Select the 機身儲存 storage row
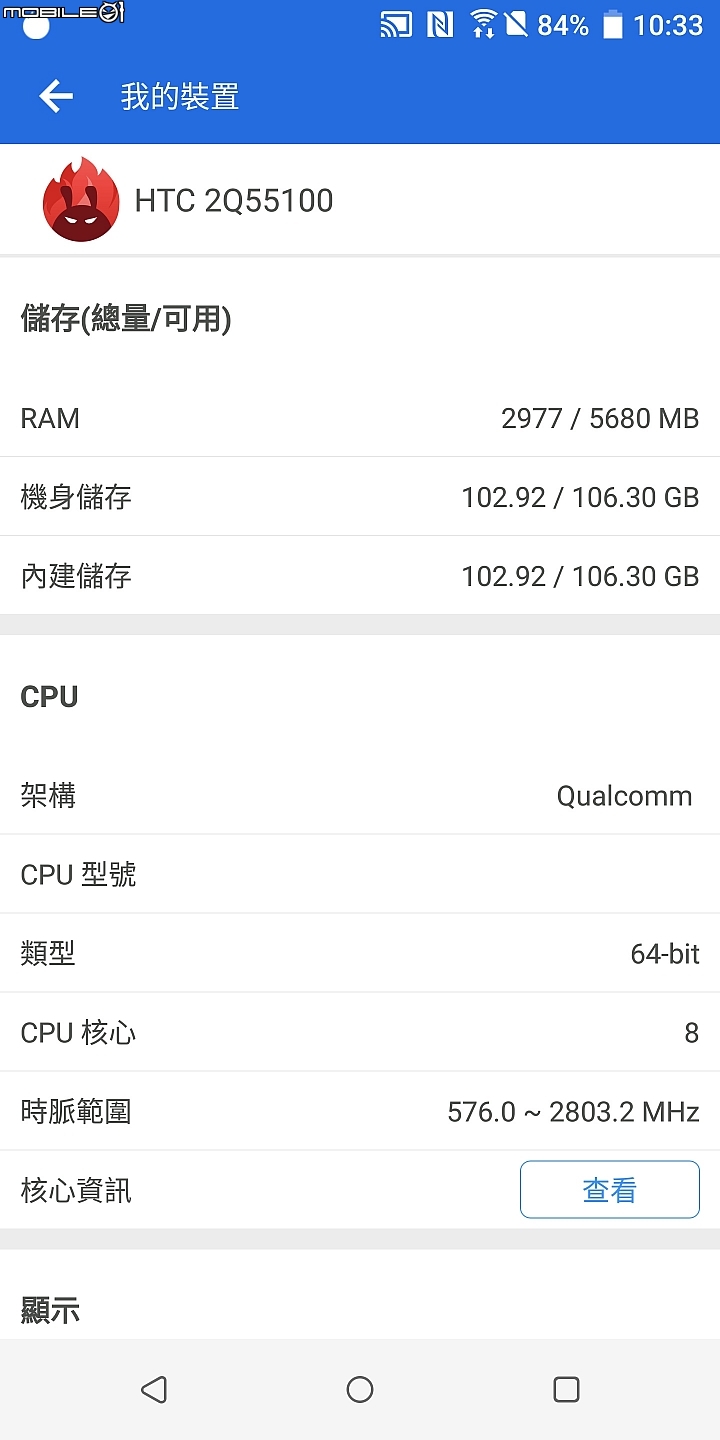Image resolution: width=720 pixels, height=1440 pixels. [x=360, y=497]
